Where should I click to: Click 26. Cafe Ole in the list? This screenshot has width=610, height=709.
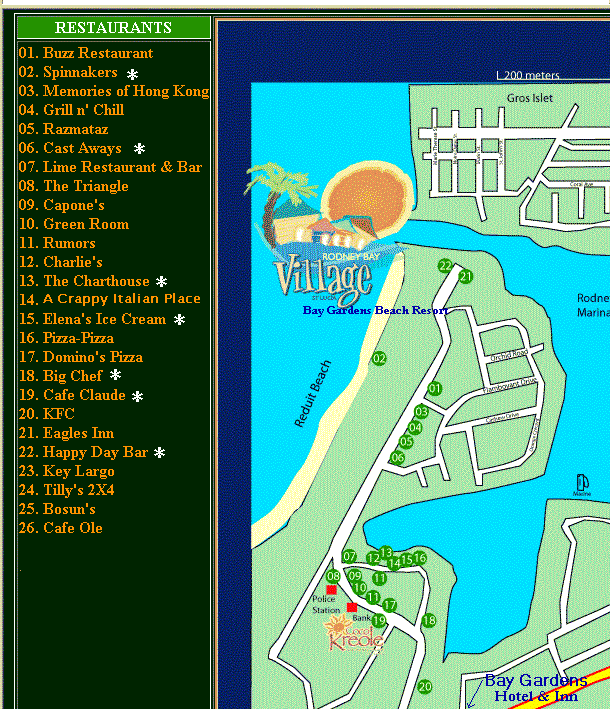61,528
